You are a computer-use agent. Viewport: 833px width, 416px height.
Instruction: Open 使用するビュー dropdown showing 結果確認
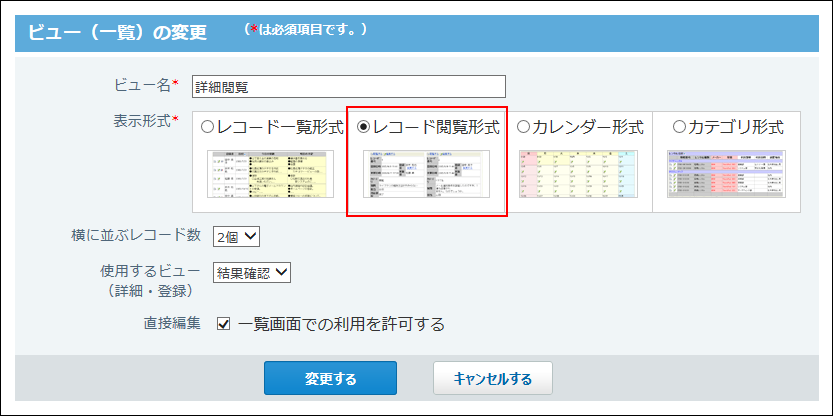pos(251,273)
